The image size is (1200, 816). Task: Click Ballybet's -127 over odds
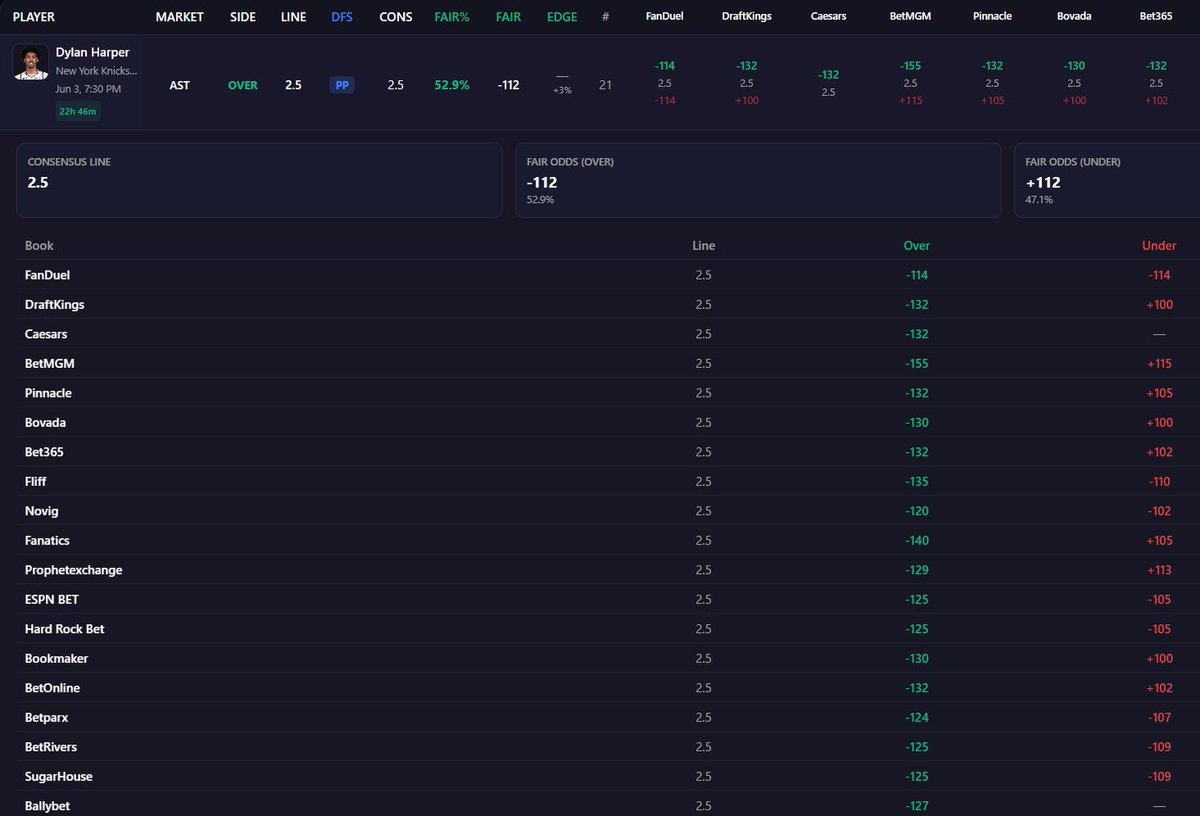[x=916, y=805]
